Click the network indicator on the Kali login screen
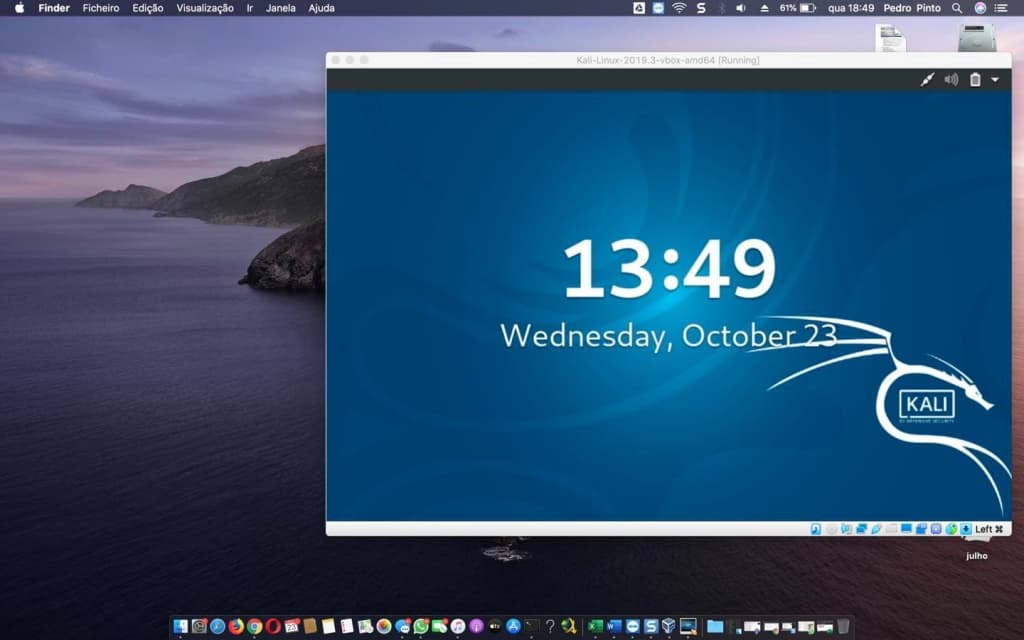 click(928, 79)
